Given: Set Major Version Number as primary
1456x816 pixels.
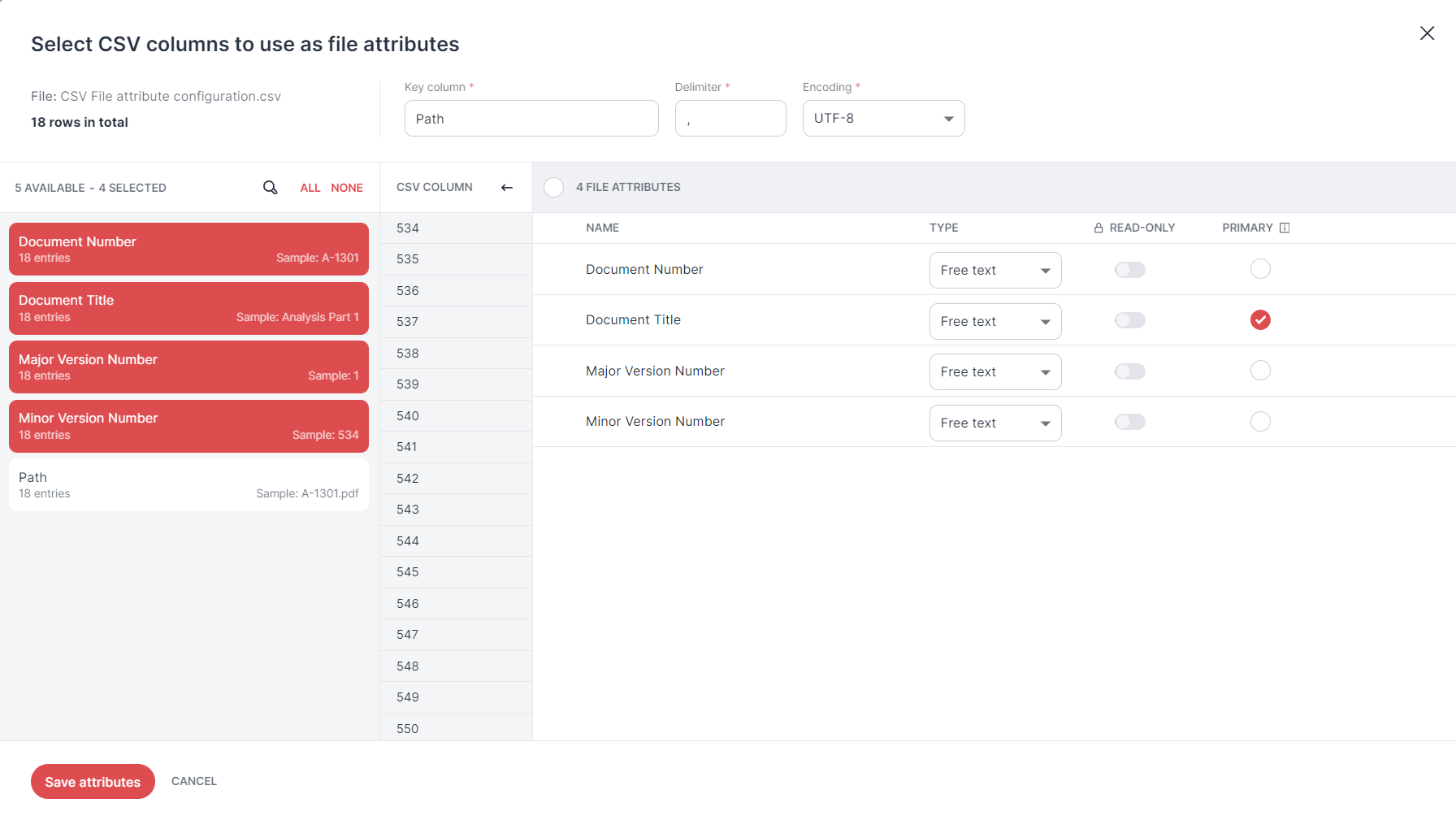Looking at the screenshot, I should click(x=1260, y=371).
